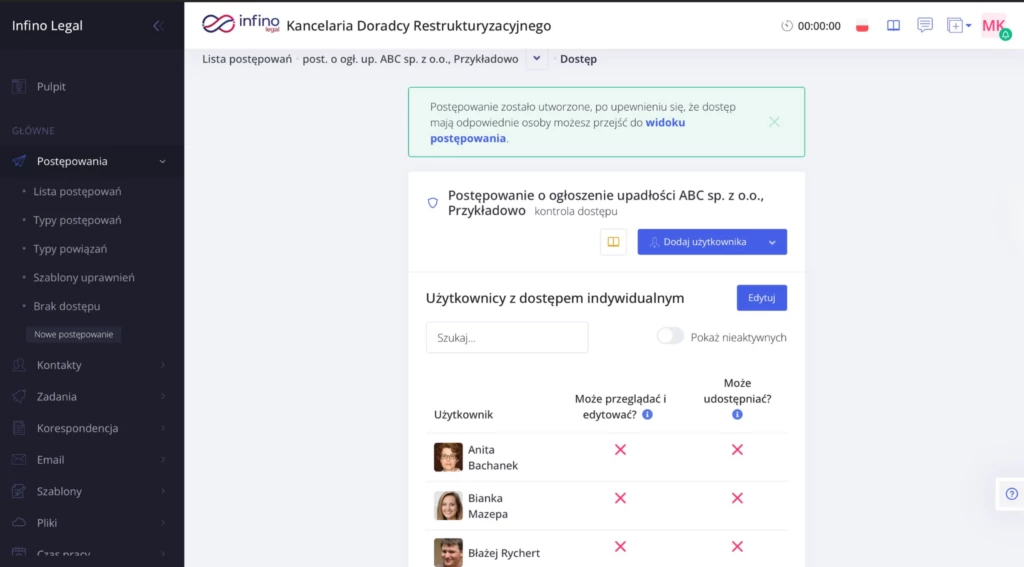Click the 'Edytuj' button
Screen dimensions: 1024x567
tap(761, 298)
